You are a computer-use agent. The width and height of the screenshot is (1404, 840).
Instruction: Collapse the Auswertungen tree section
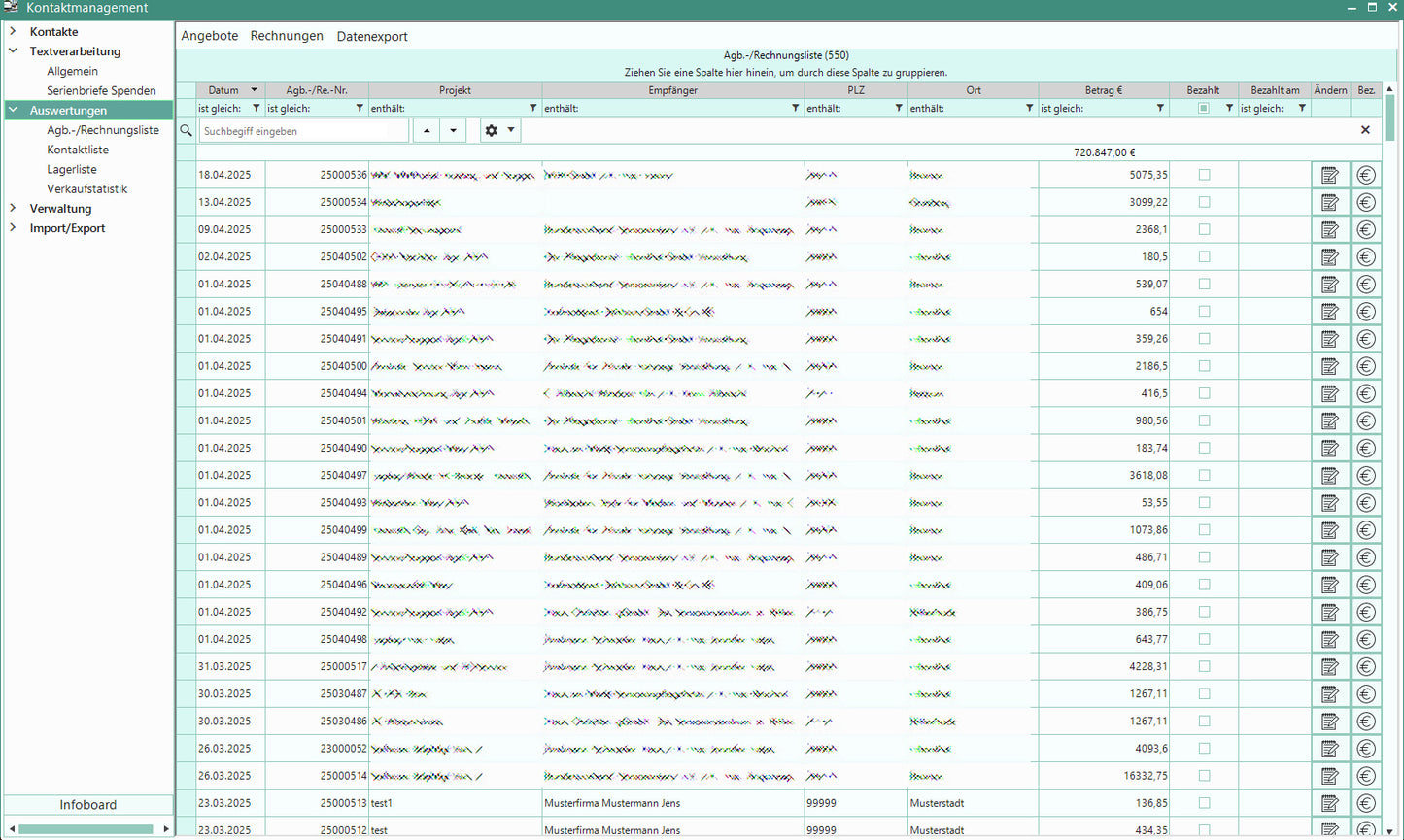[13, 111]
